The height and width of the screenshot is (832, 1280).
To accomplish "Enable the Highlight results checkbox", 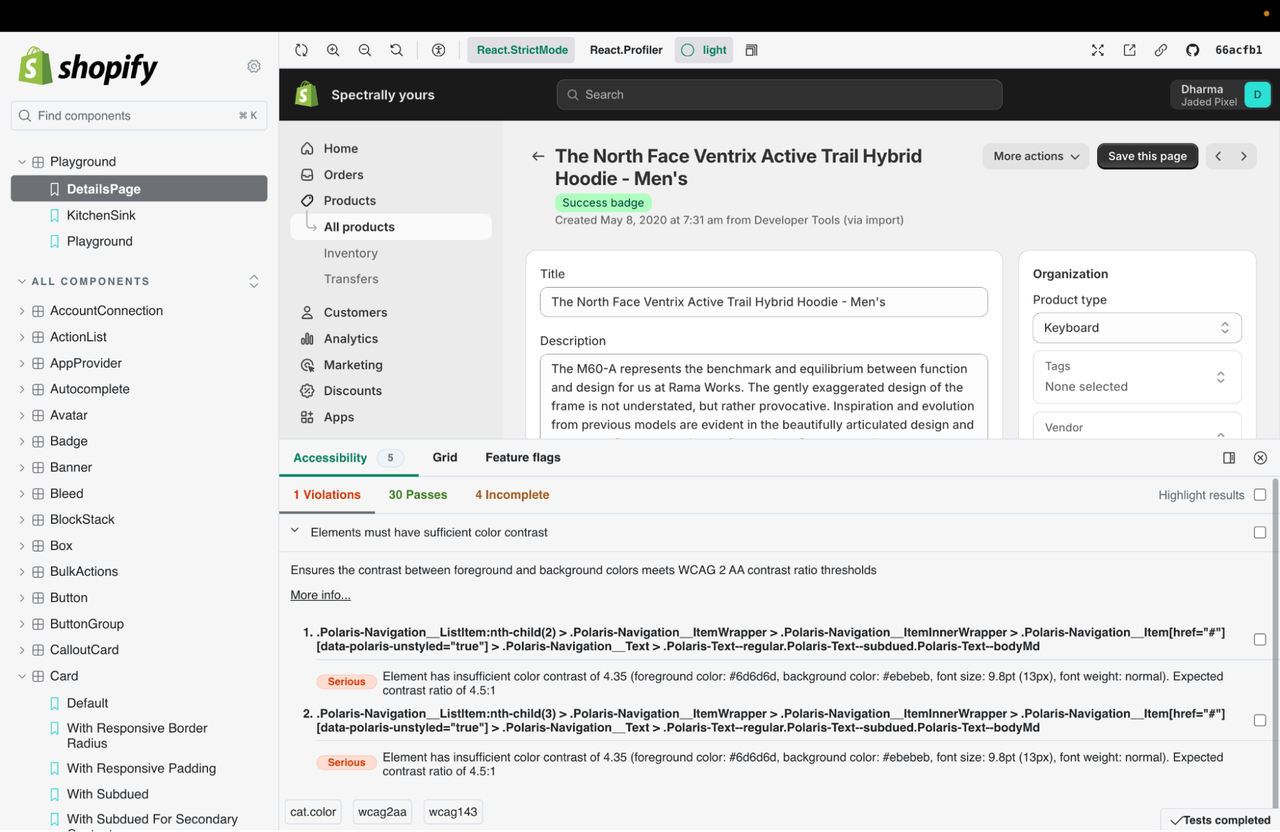I will pyautogui.click(x=1261, y=494).
